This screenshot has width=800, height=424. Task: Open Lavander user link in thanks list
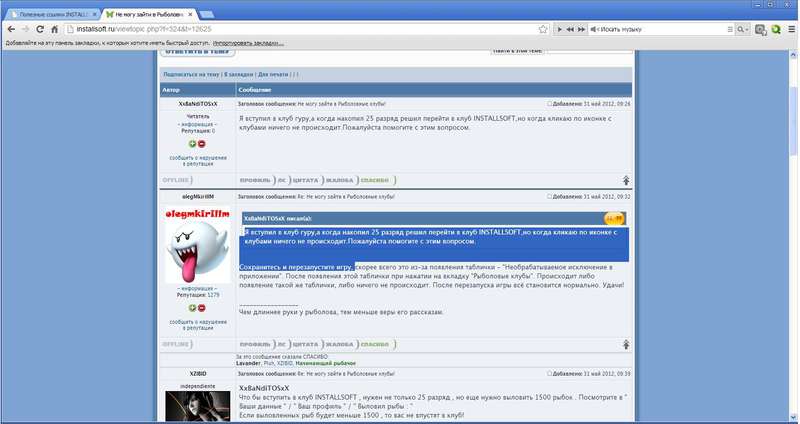[x=248, y=363]
